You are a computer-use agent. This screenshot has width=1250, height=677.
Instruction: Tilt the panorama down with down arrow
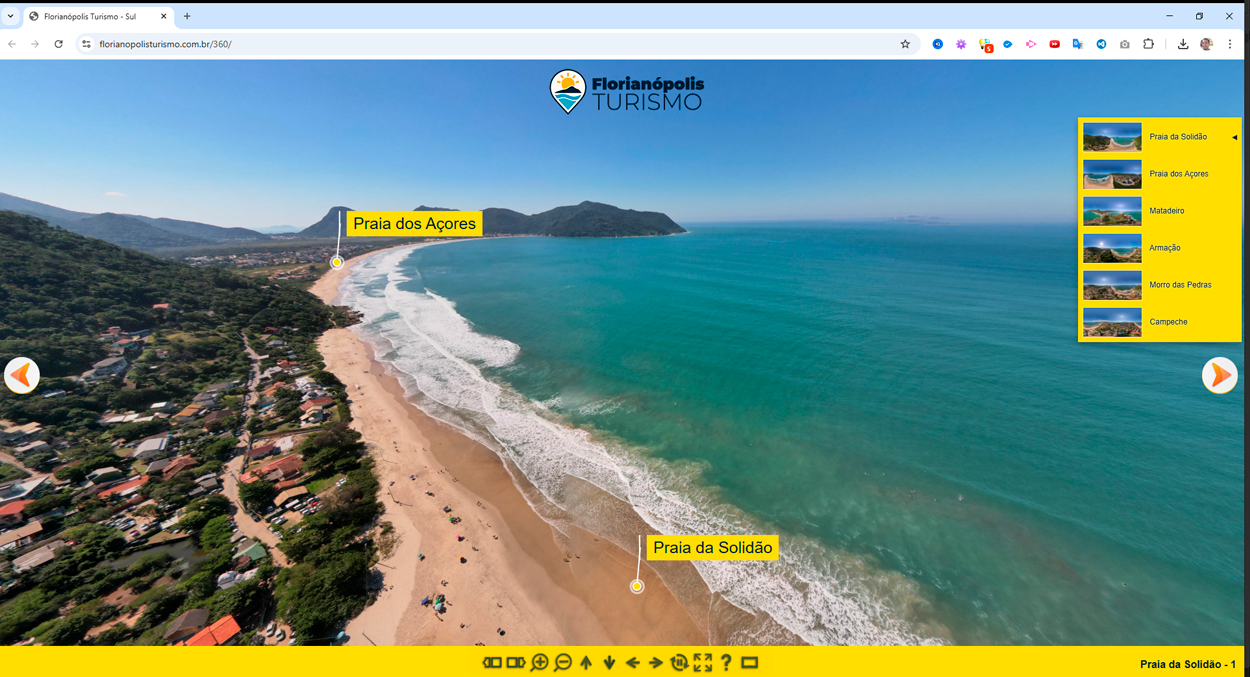[609, 662]
